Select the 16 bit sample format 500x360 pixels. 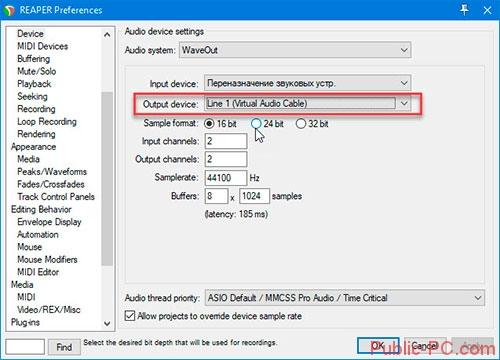tap(220, 124)
